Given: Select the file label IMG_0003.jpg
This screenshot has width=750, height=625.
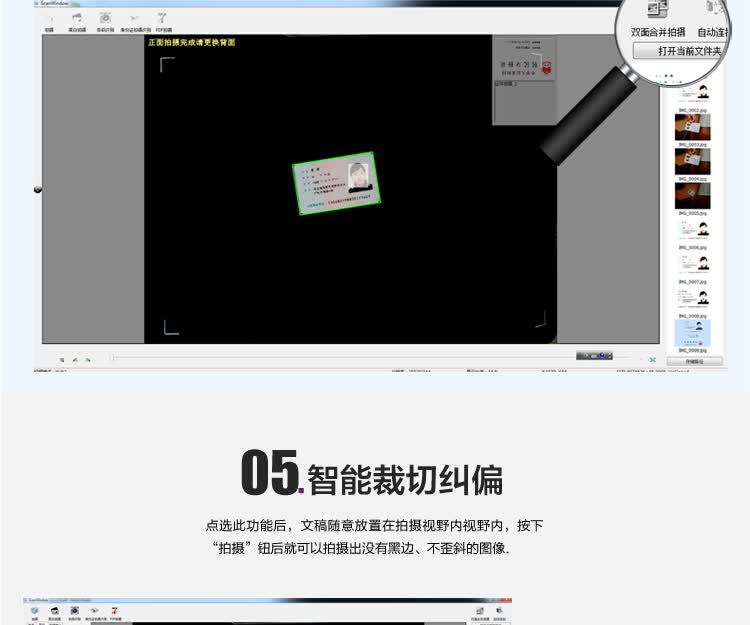Looking at the screenshot, I should click(x=693, y=144).
